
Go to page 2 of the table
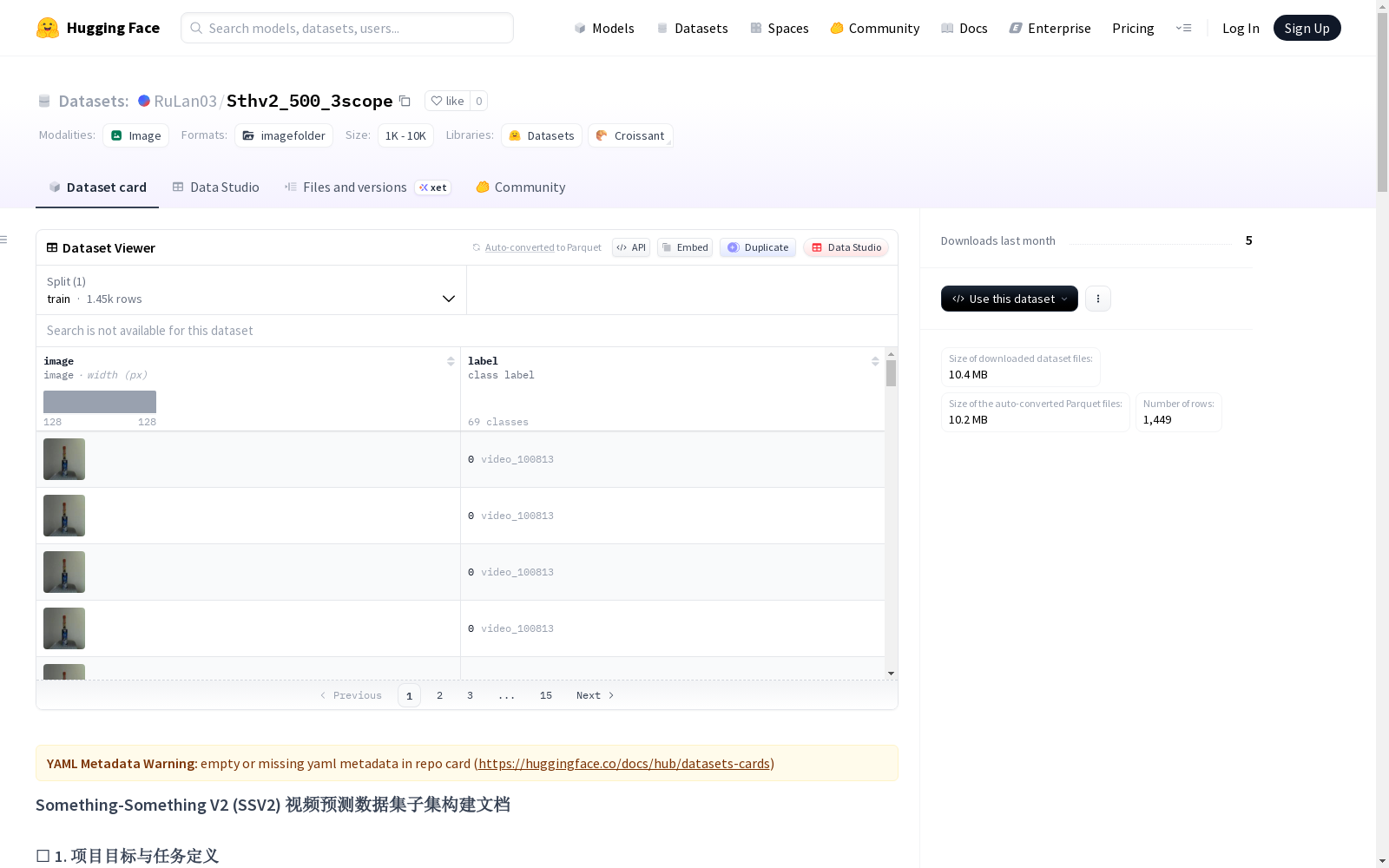(x=439, y=695)
